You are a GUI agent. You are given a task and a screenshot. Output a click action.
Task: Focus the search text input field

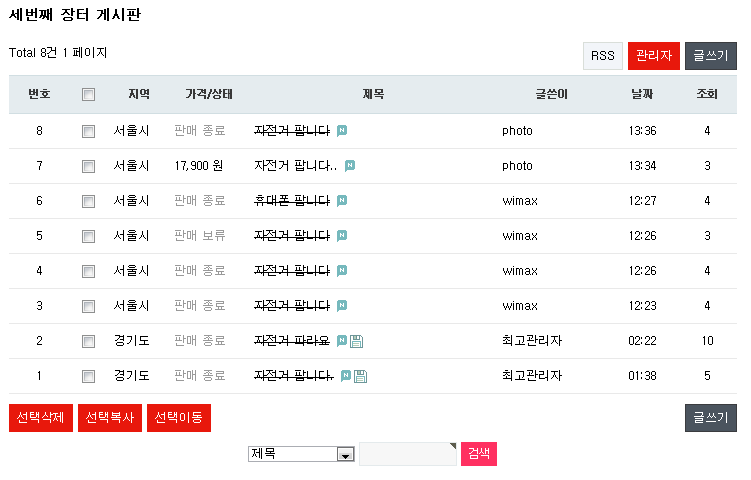(x=407, y=454)
